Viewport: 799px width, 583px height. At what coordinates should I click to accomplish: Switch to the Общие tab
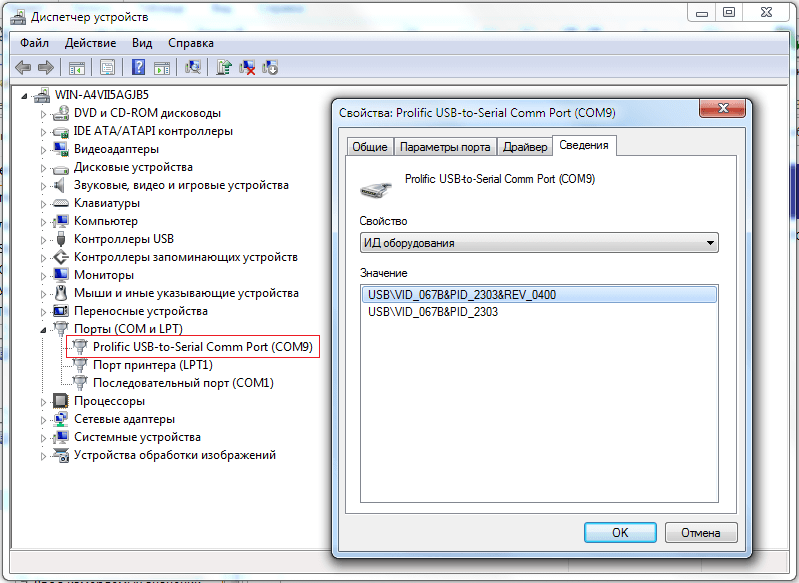pos(370,147)
